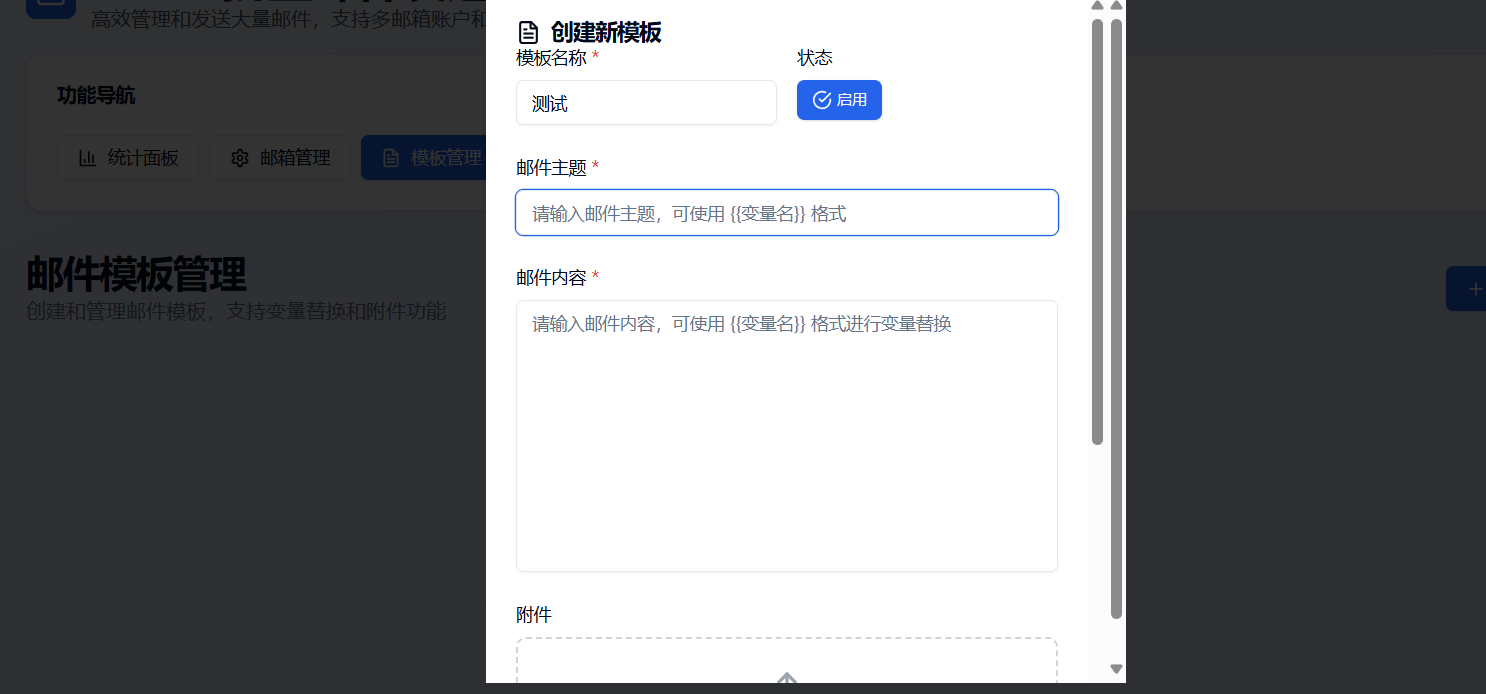
Task: Click the upload arrow icon in attachment area
Action: pyautogui.click(x=787, y=681)
